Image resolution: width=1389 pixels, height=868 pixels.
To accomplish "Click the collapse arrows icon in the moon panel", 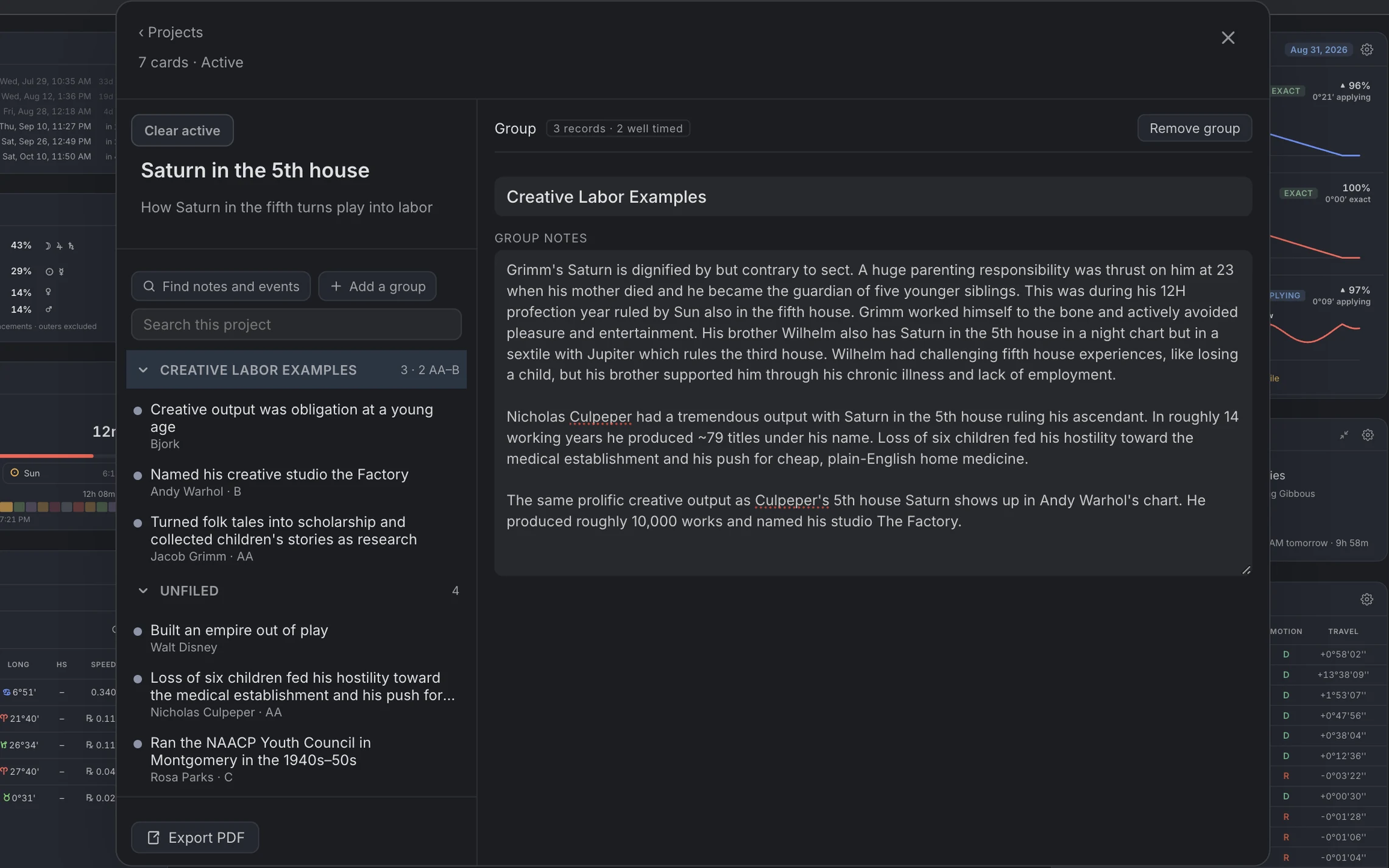I will (x=1343, y=435).
